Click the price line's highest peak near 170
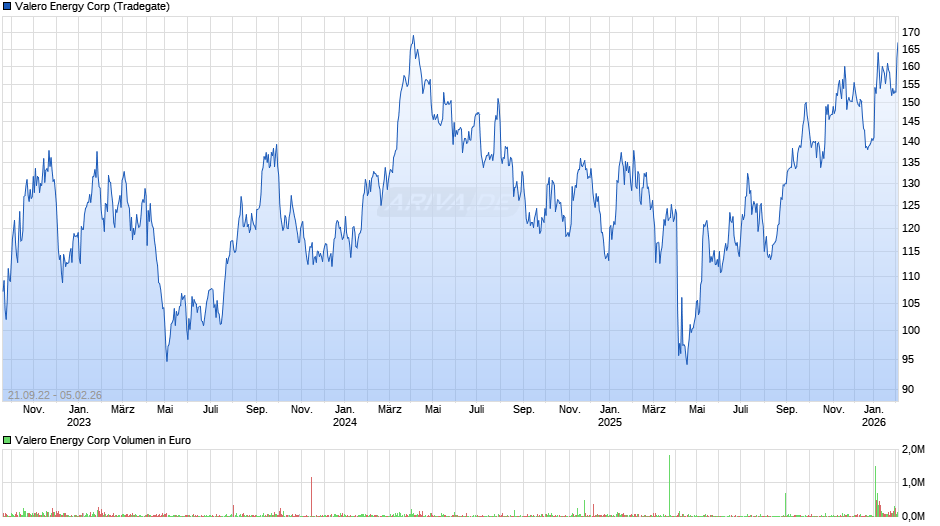The image size is (940, 526). pos(413,36)
